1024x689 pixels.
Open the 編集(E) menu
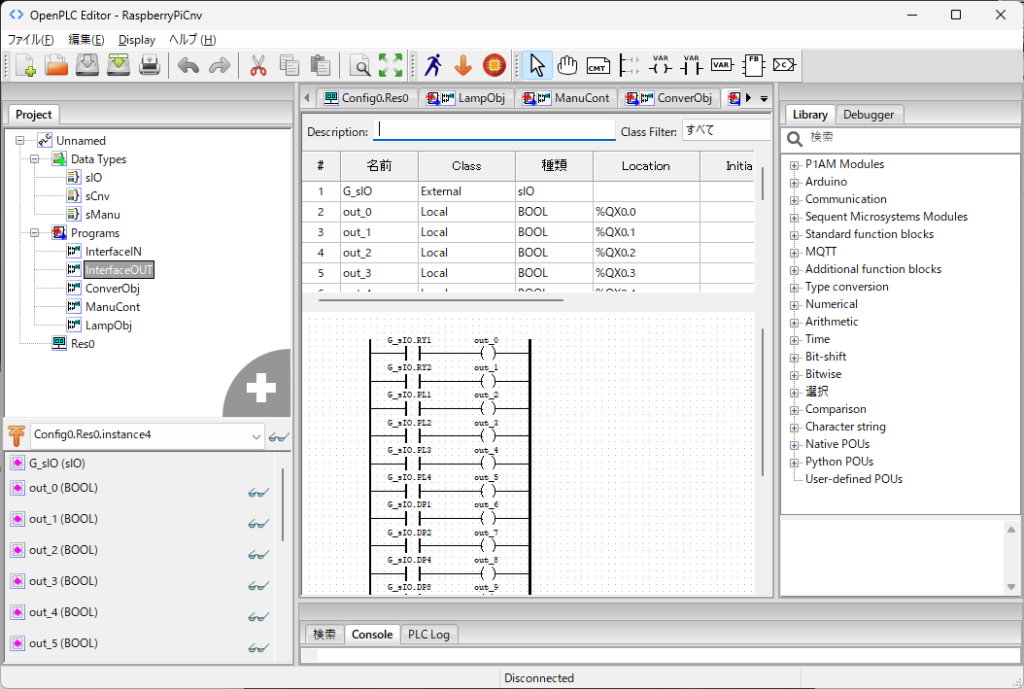[86, 40]
